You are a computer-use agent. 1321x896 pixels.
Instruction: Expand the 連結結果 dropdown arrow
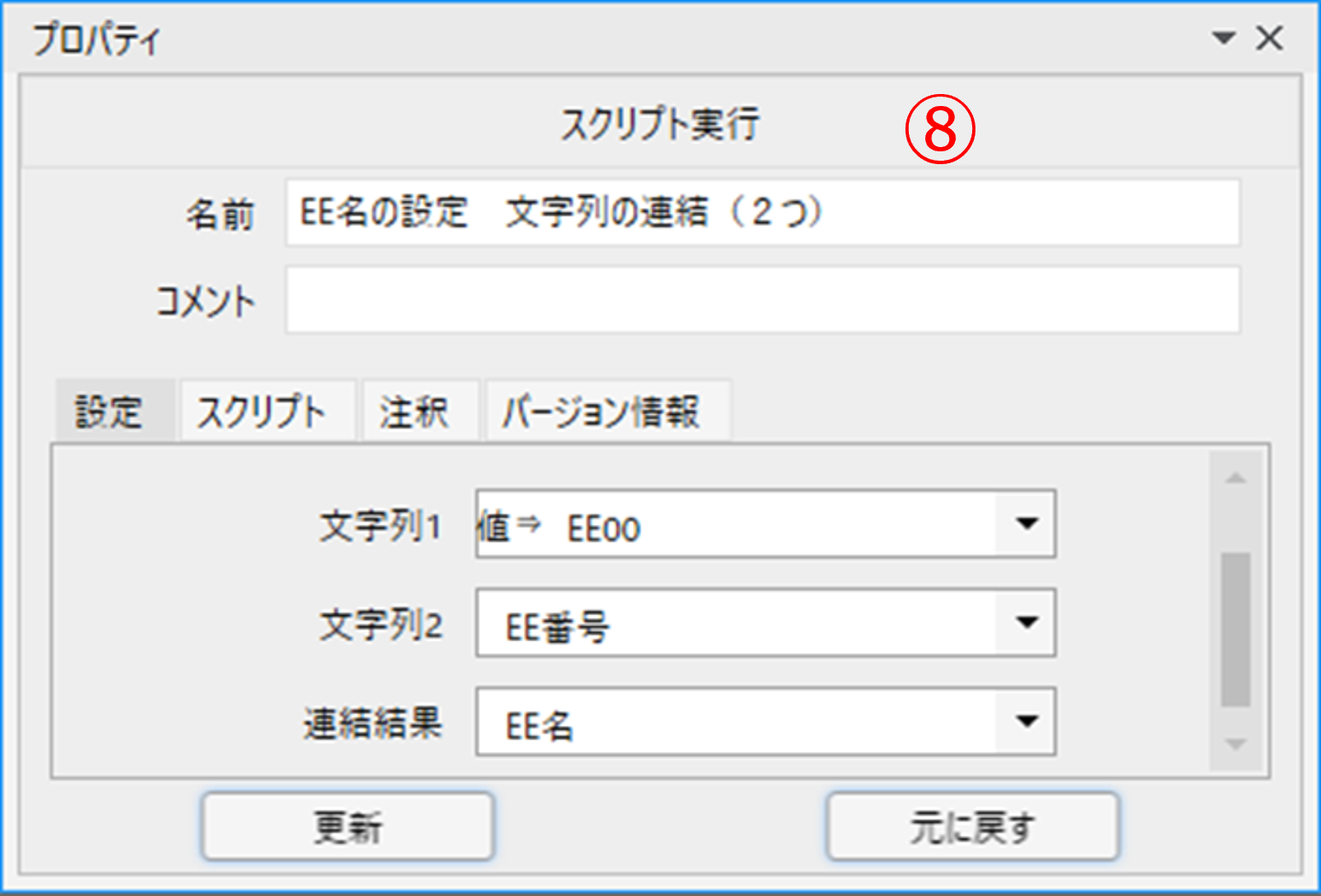pos(1026,722)
